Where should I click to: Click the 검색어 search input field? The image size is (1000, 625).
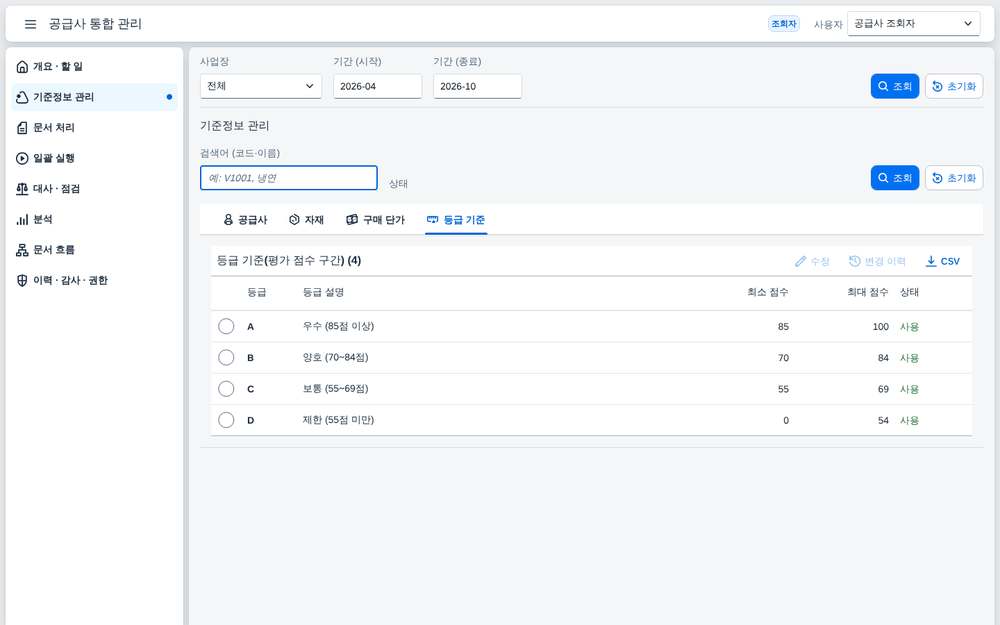coord(289,178)
